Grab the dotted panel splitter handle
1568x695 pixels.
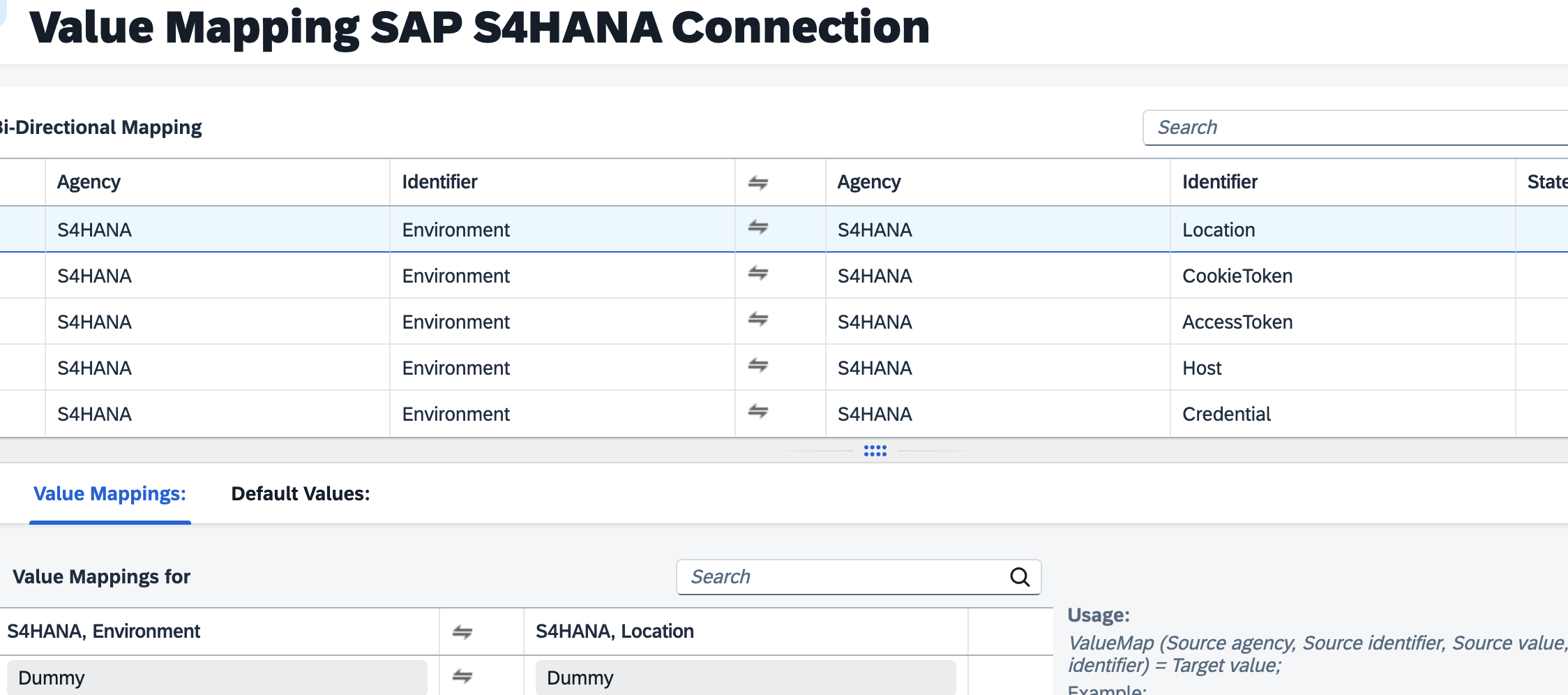coord(875,451)
